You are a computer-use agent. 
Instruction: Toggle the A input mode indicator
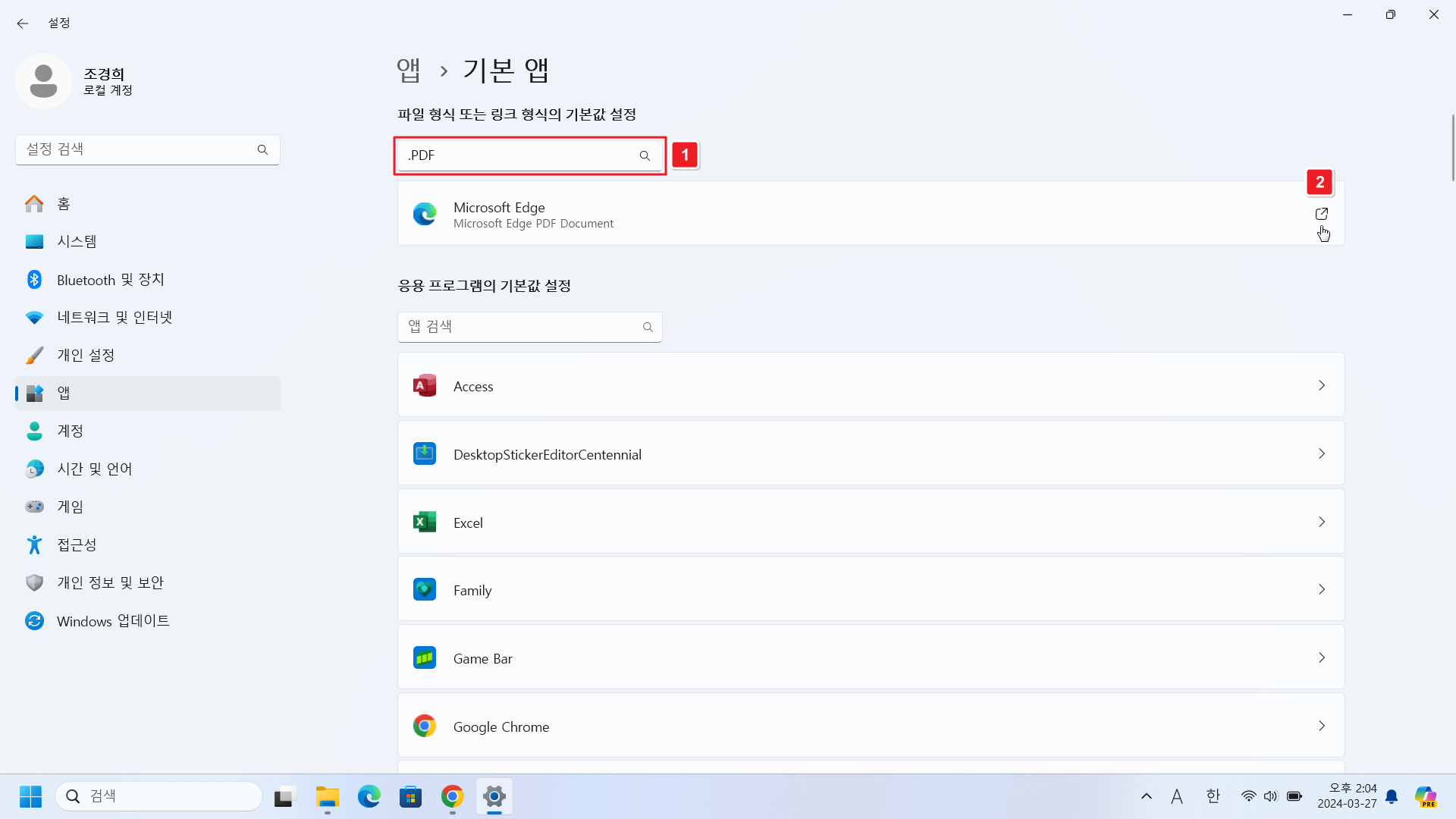[1177, 796]
